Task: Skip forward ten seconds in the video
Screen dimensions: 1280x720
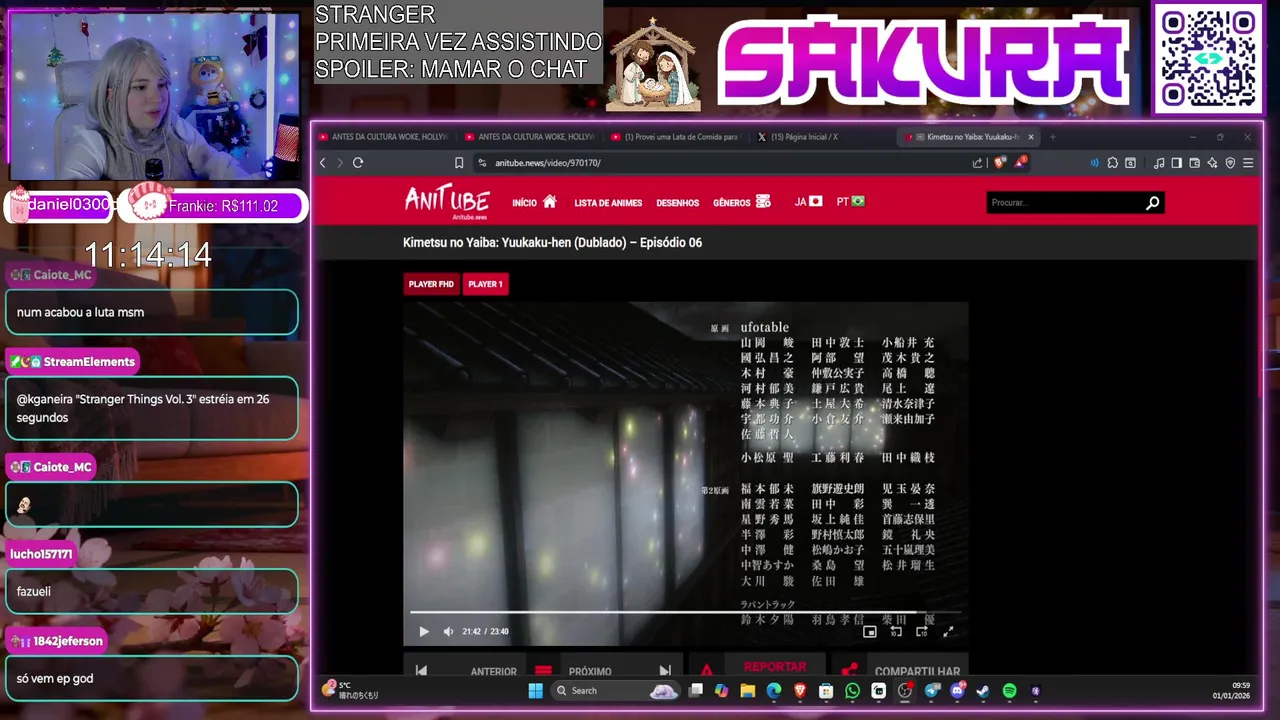Action: click(x=922, y=631)
